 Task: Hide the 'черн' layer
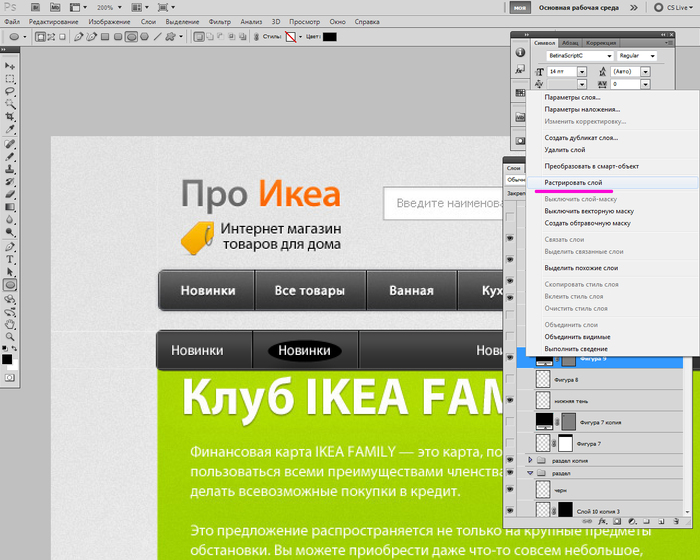click(510, 489)
